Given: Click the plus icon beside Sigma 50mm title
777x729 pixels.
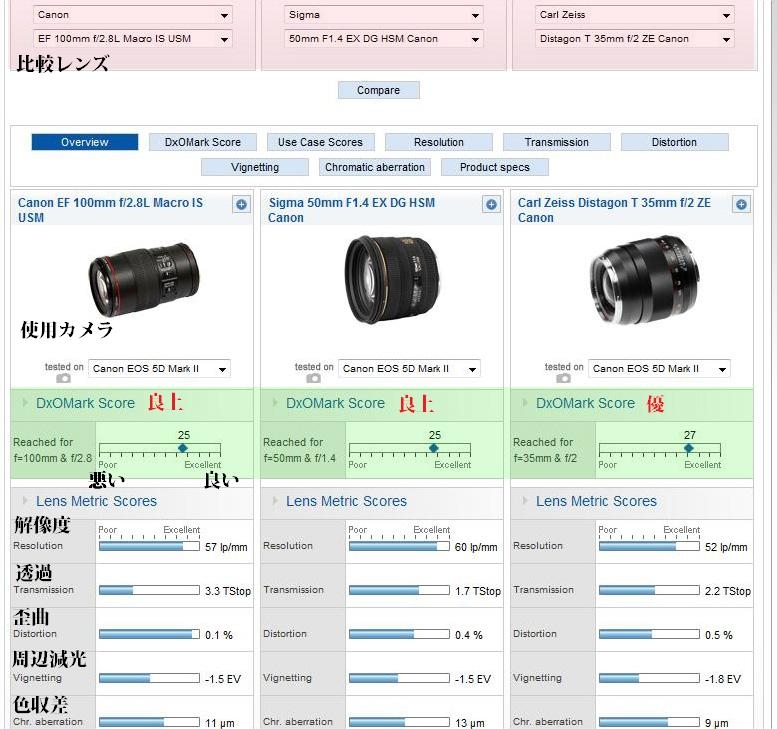Looking at the screenshot, I should pos(491,204).
